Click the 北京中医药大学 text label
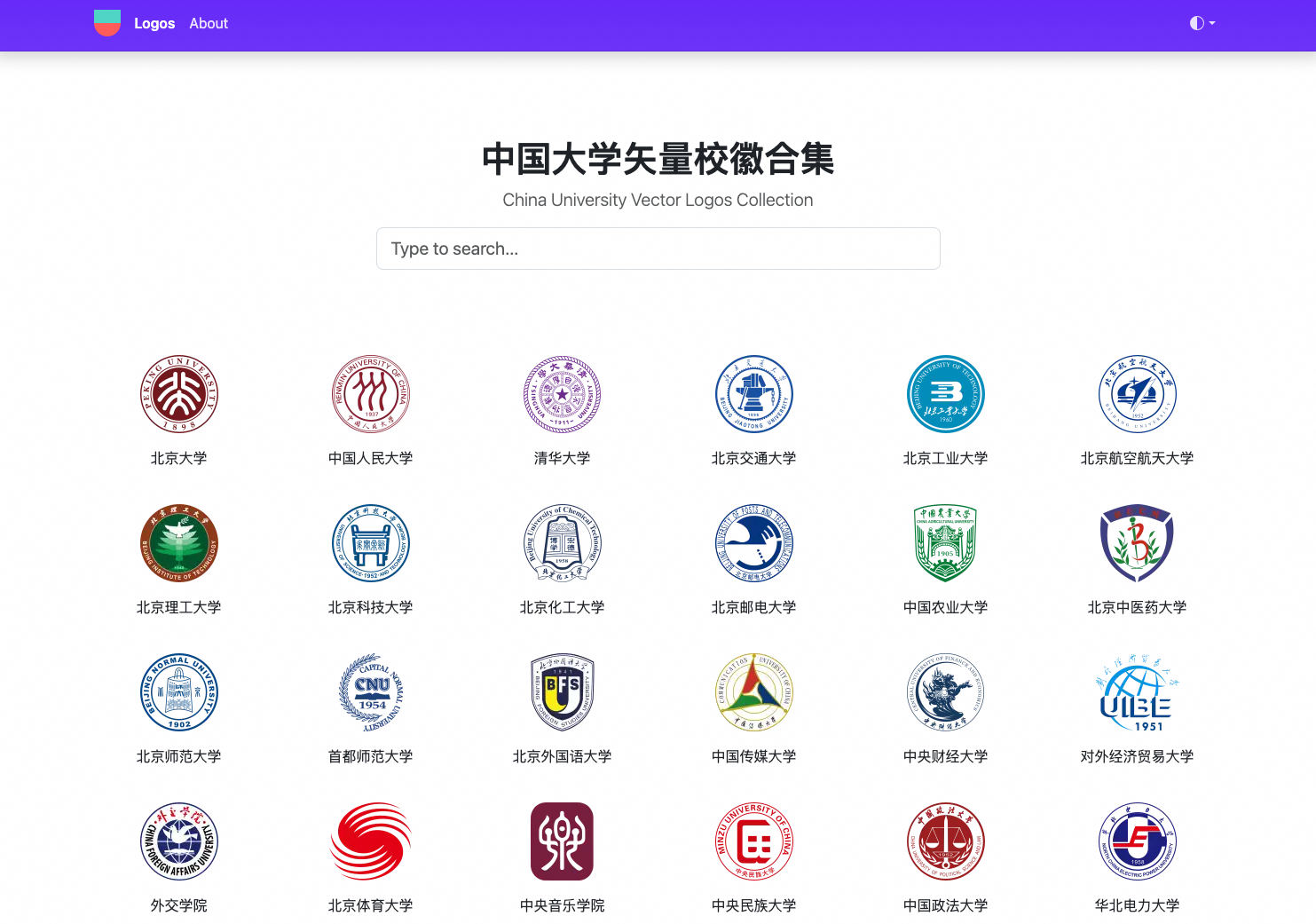The image size is (1316, 924). coord(1138,607)
